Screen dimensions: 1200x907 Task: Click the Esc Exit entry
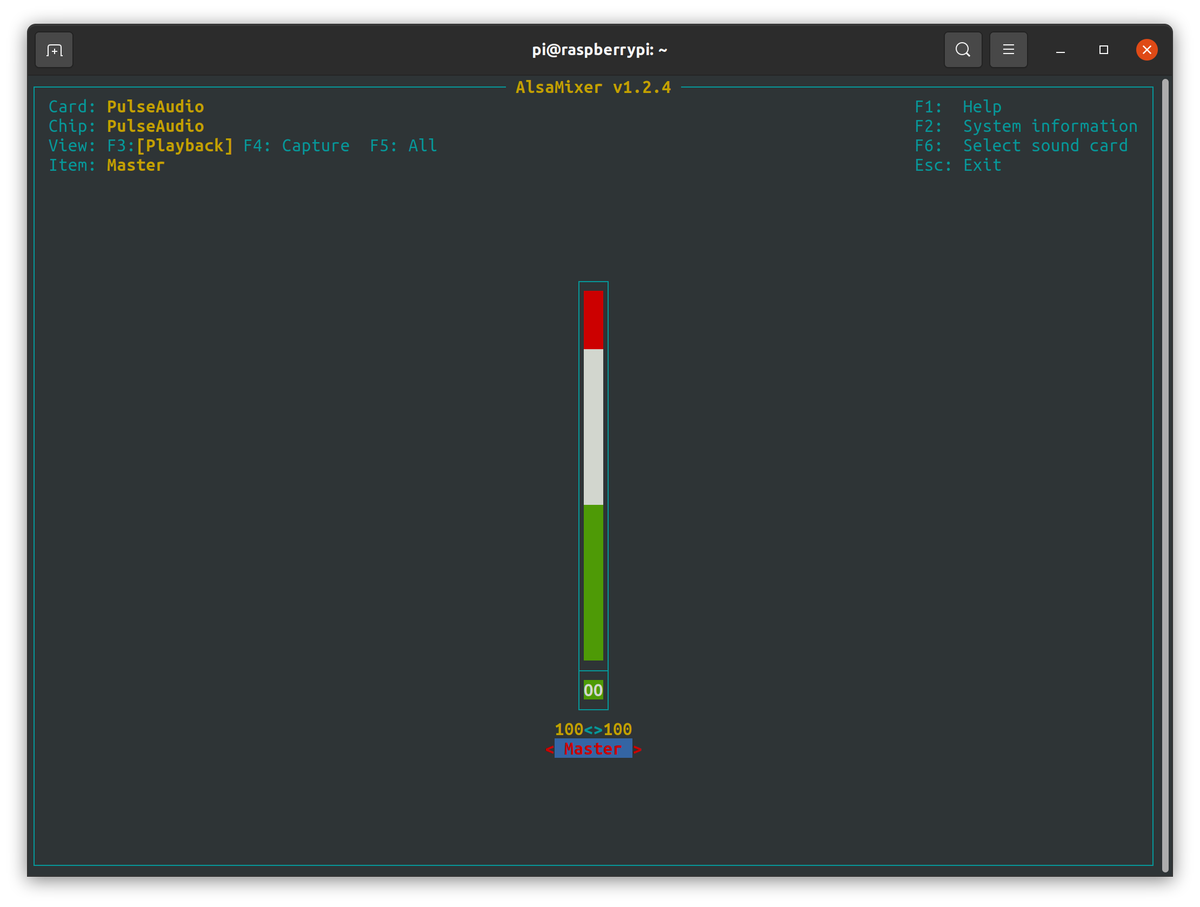click(x=958, y=165)
